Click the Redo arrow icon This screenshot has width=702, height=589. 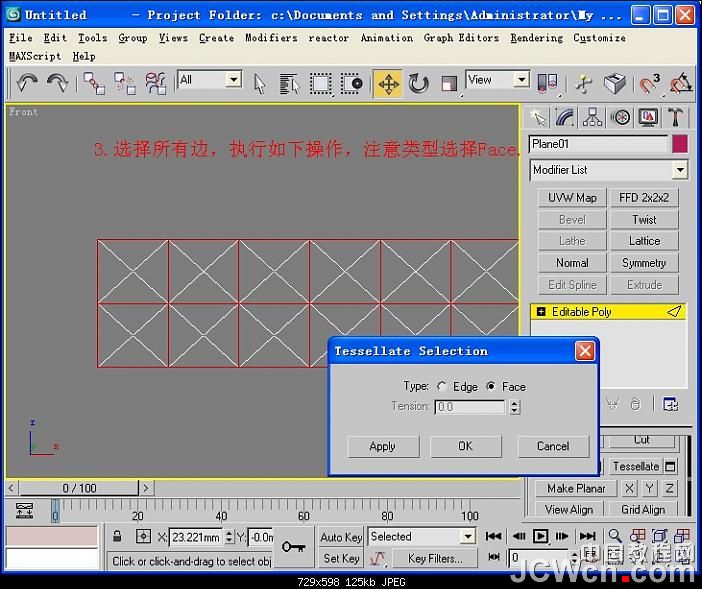57,83
